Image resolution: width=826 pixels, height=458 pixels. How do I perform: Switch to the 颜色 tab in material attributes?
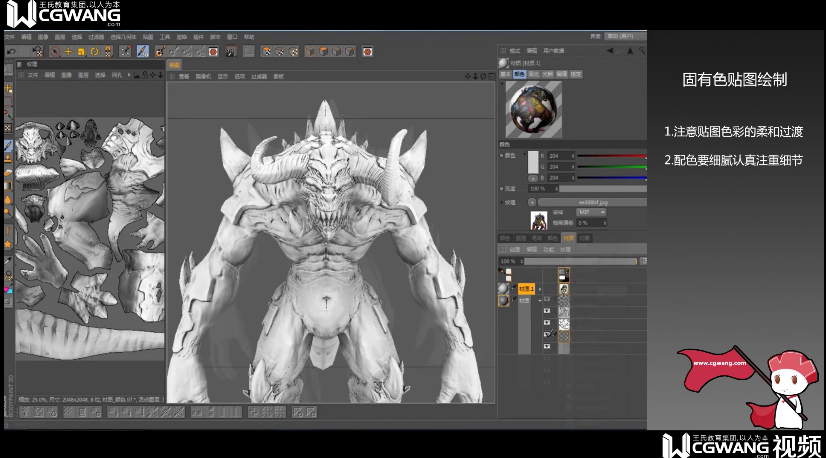tap(519, 73)
